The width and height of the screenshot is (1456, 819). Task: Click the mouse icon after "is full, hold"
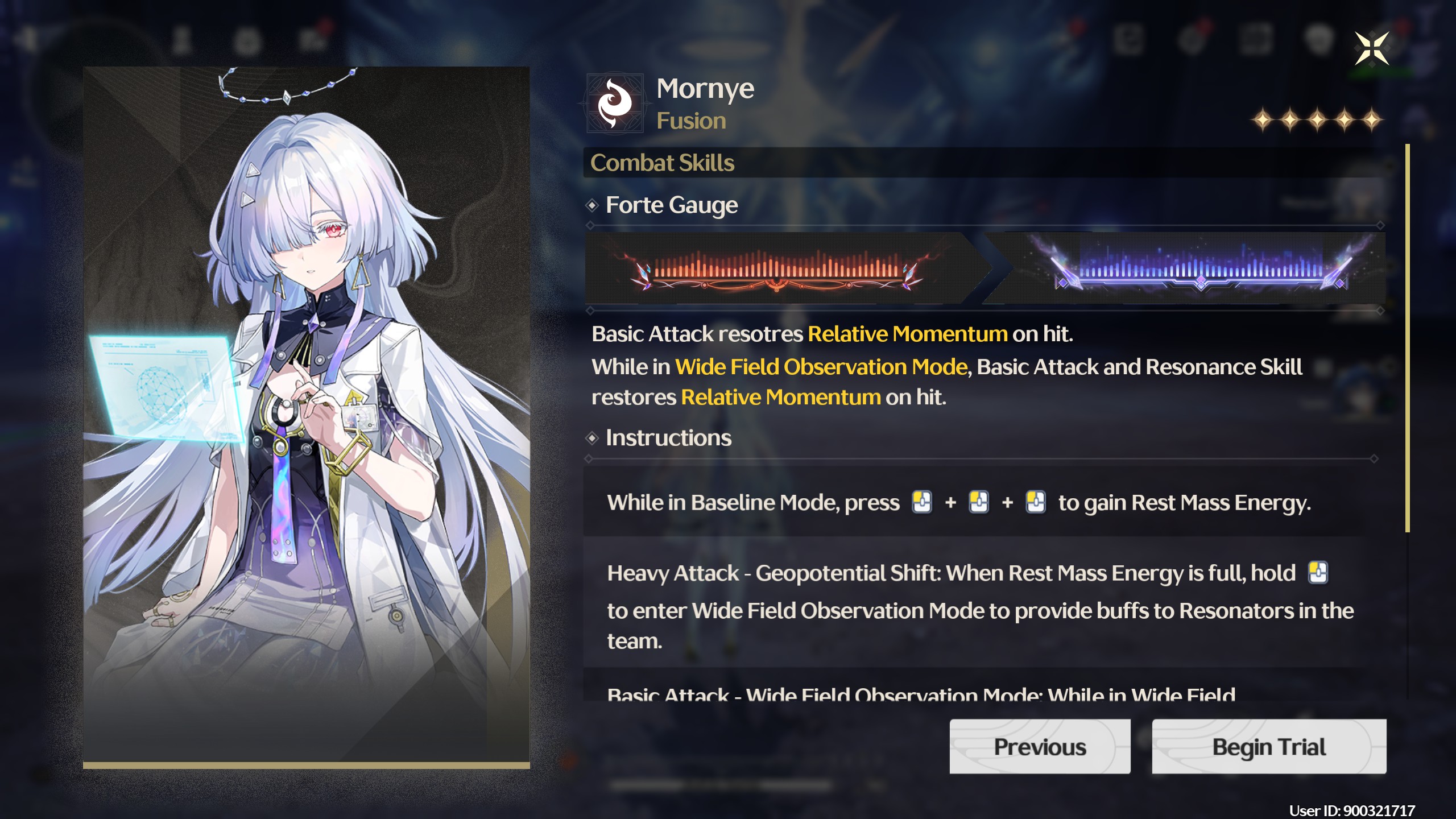(x=1318, y=573)
